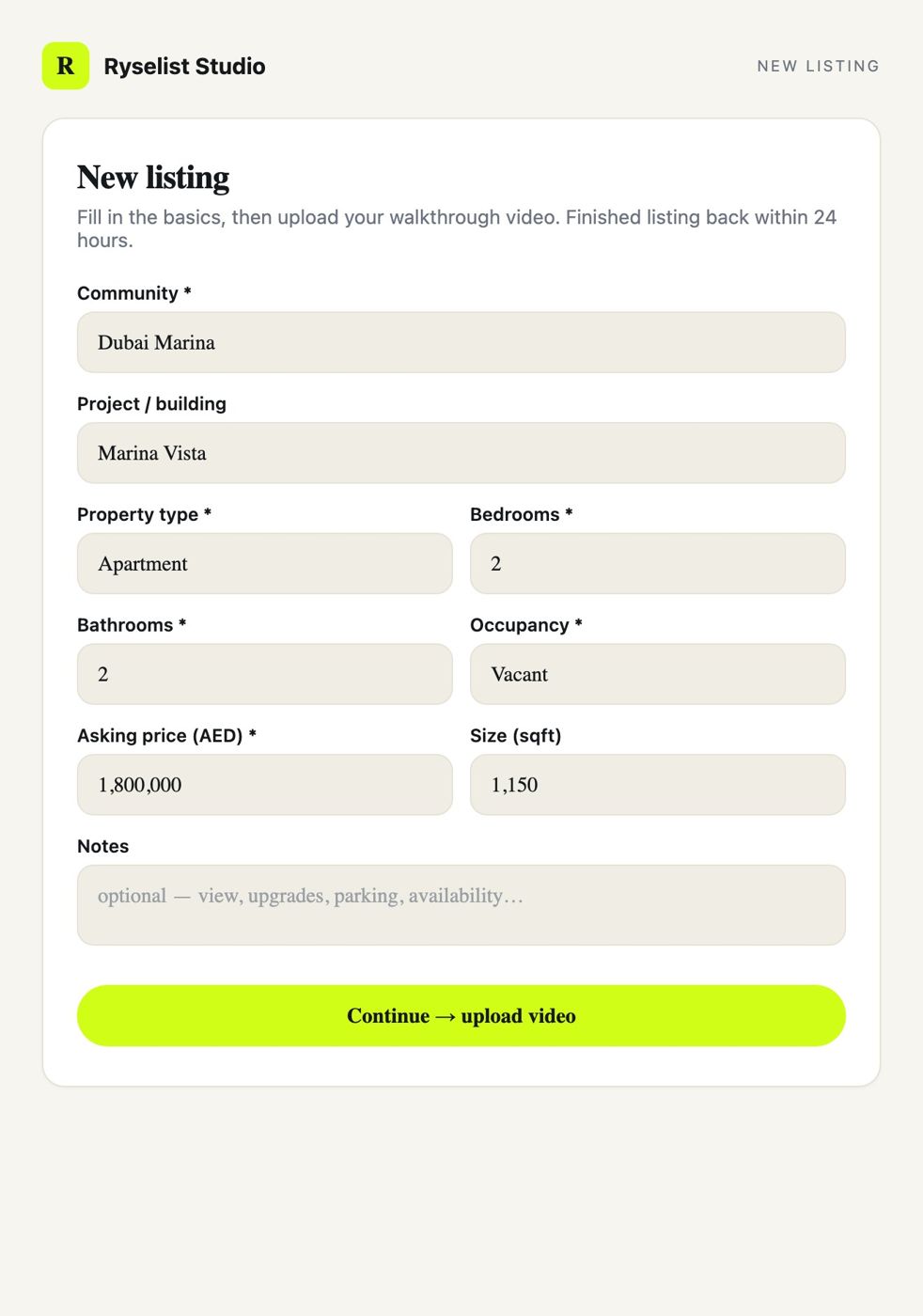
Task: Open the Bedrooms selector showing 2
Action: pos(658,564)
